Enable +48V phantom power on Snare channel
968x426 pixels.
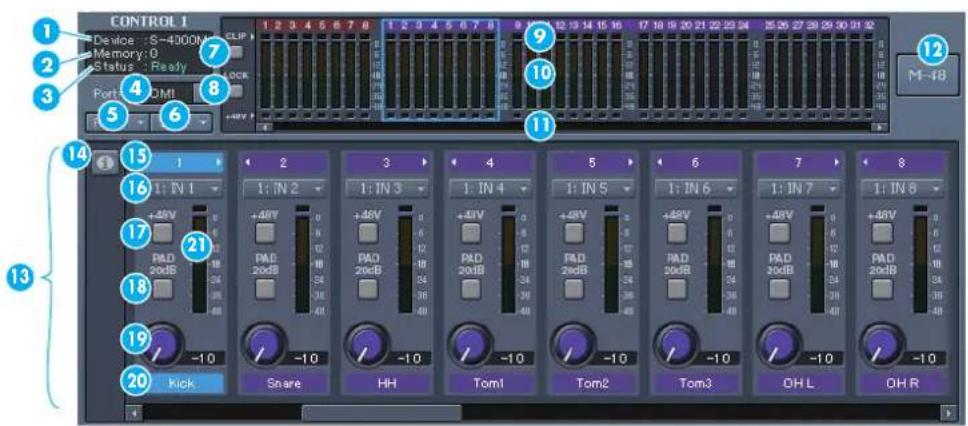pos(265,232)
